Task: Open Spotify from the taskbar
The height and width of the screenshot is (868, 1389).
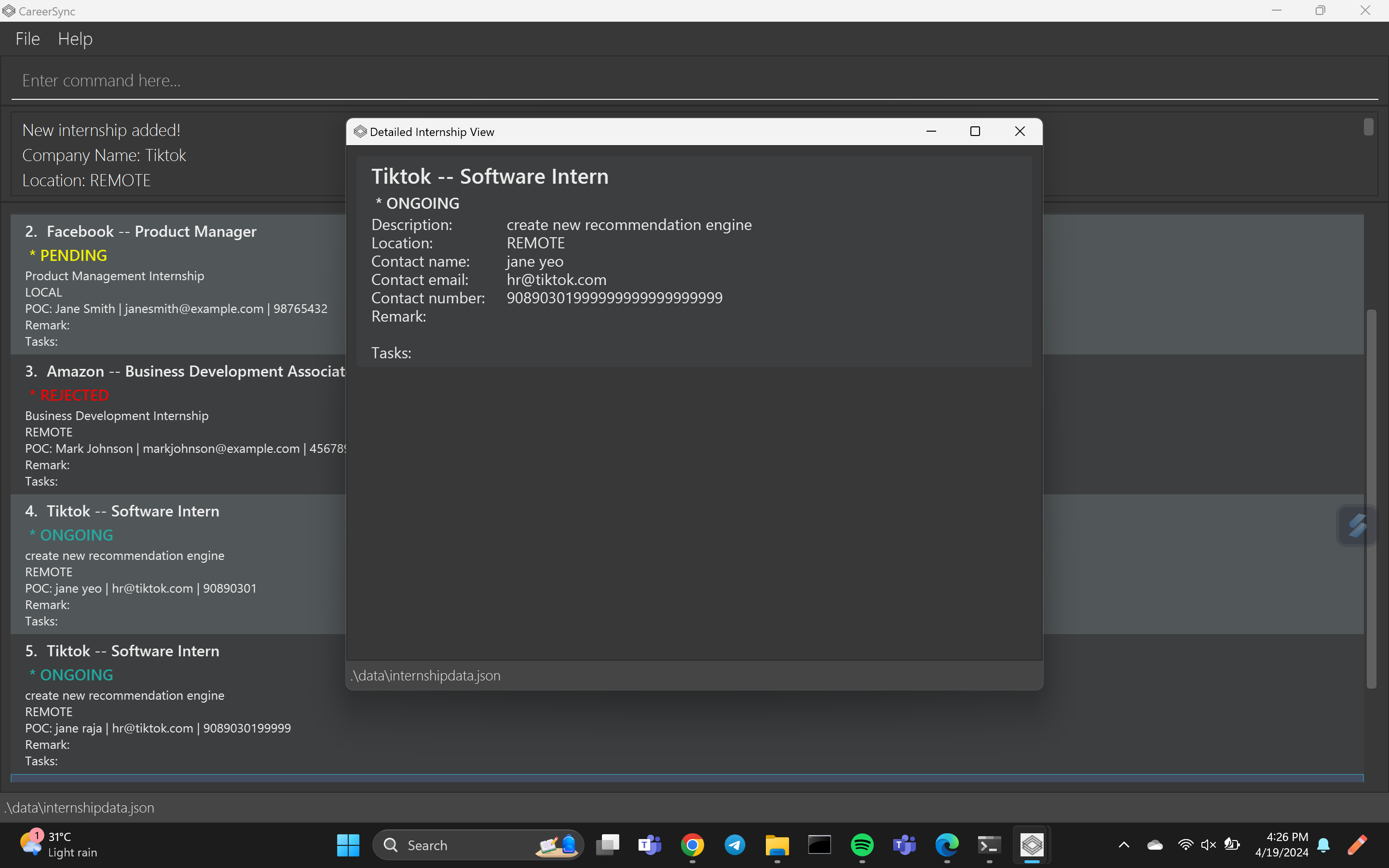Action: pyautogui.click(x=861, y=844)
